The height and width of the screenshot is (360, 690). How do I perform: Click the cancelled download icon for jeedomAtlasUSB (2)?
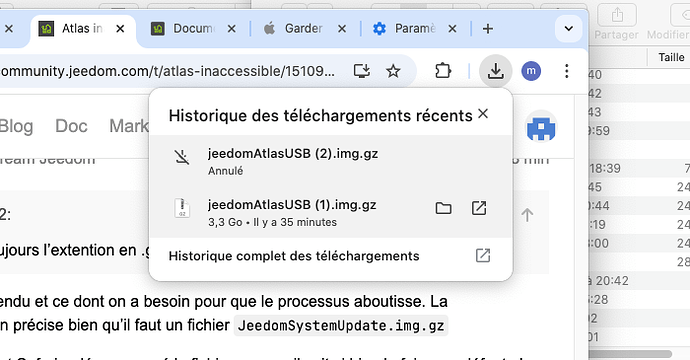coord(182,157)
